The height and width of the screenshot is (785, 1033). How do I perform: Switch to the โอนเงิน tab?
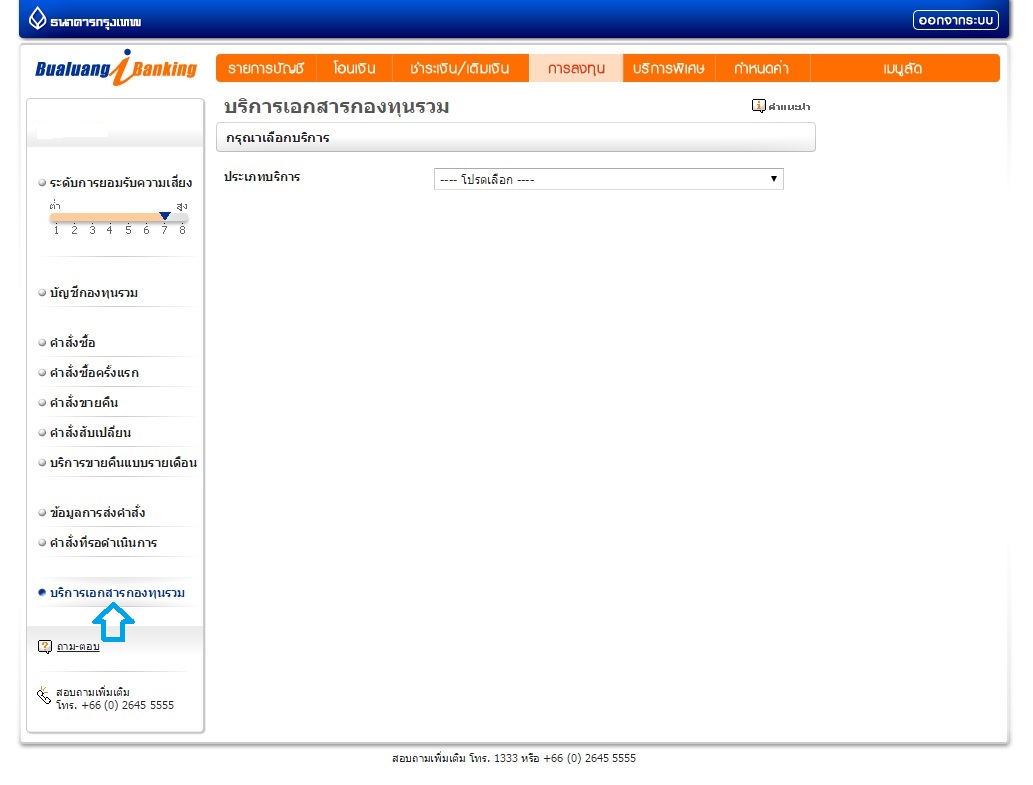pos(354,68)
